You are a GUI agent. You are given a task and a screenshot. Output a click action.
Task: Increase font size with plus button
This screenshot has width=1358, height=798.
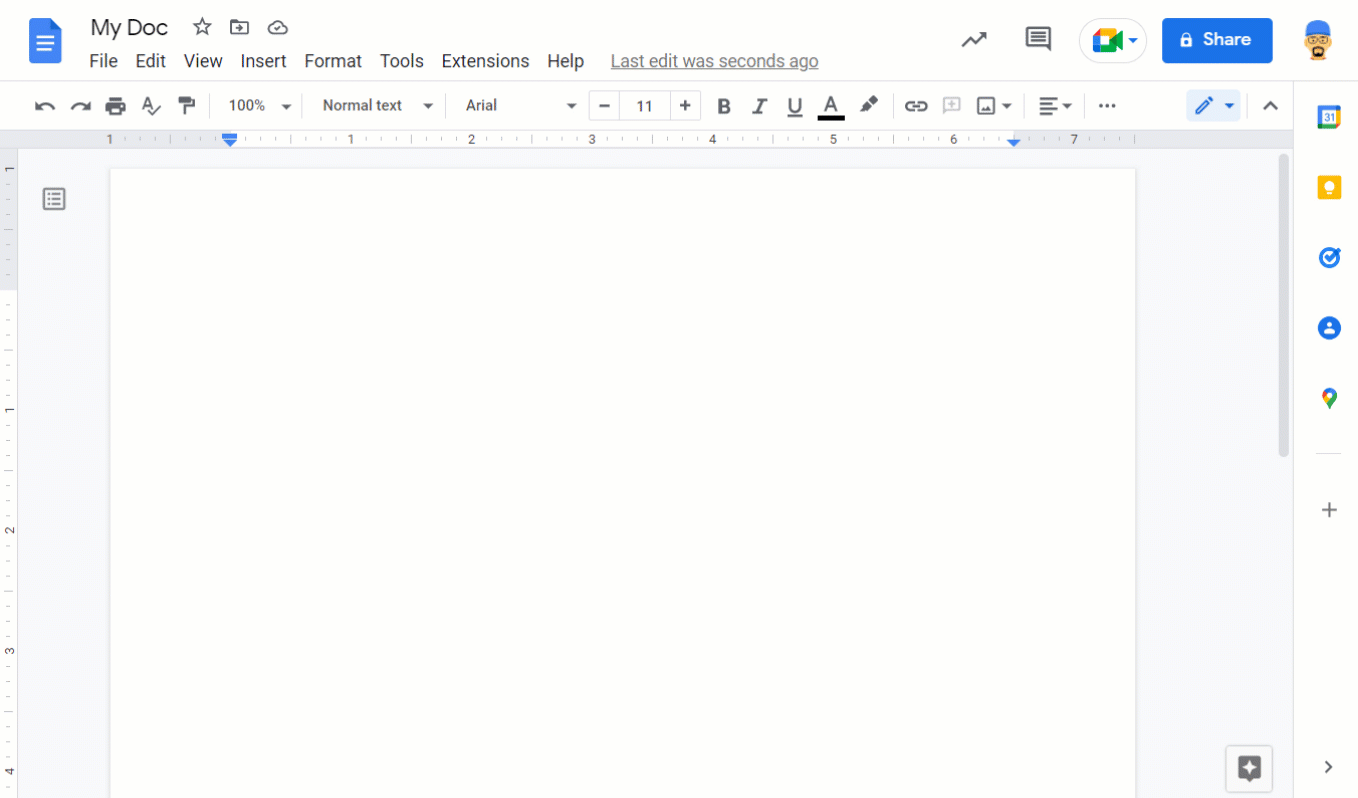tap(685, 106)
